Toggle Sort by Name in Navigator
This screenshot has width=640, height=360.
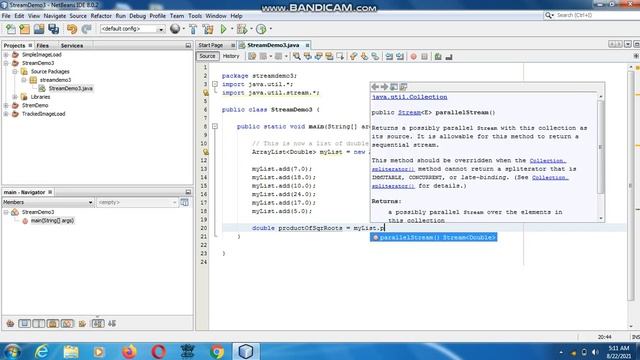tap(98, 324)
